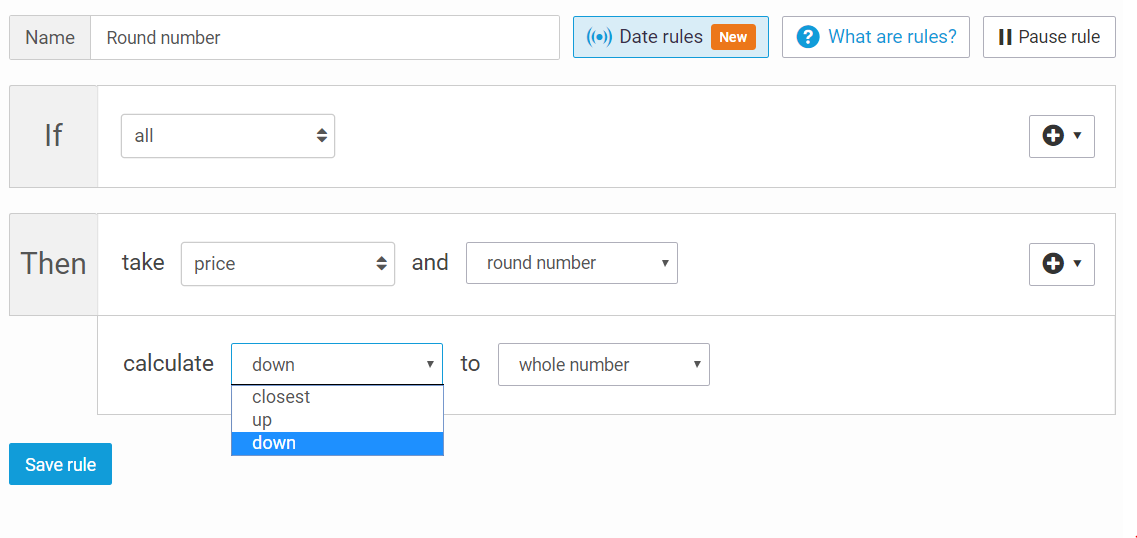Image resolution: width=1137 pixels, height=538 pixels.
Task: Click the orange New badge
Action: [733, 37]
